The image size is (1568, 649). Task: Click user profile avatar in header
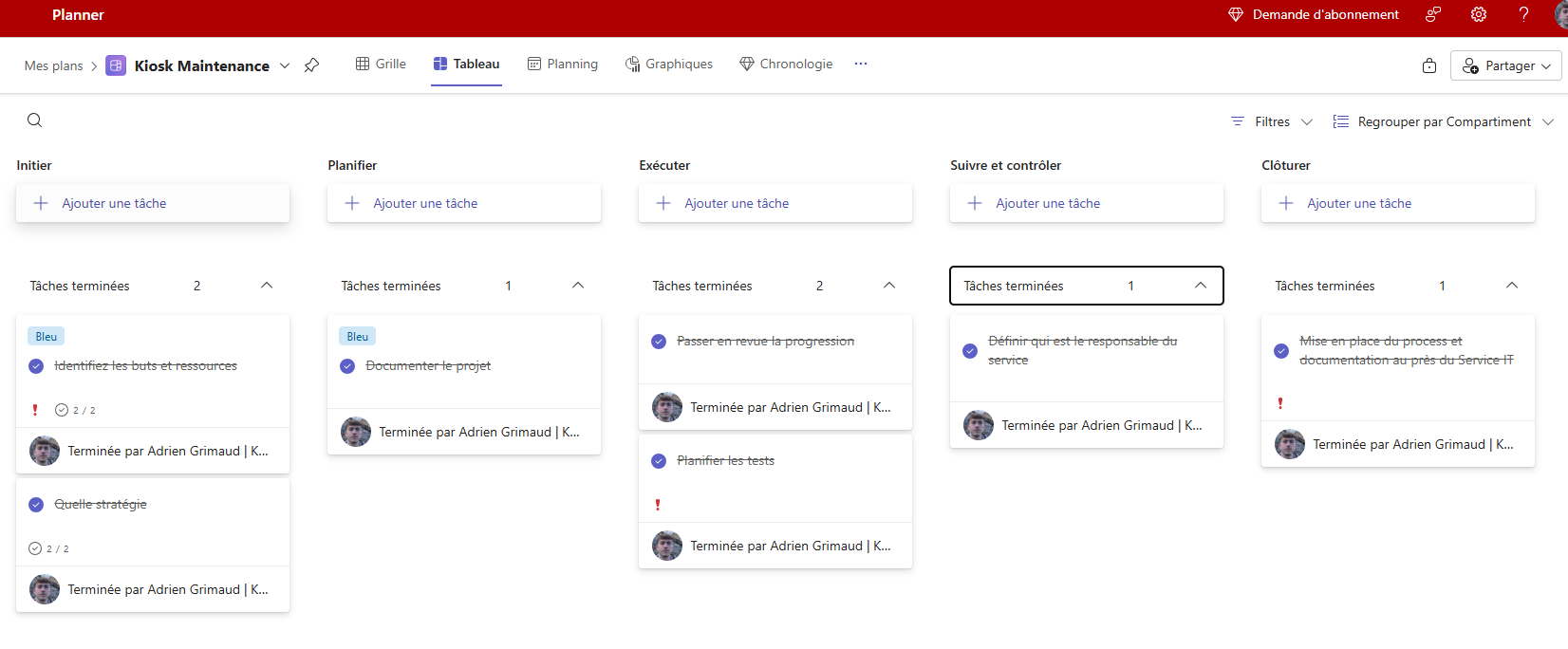[x=1560, y=14]
